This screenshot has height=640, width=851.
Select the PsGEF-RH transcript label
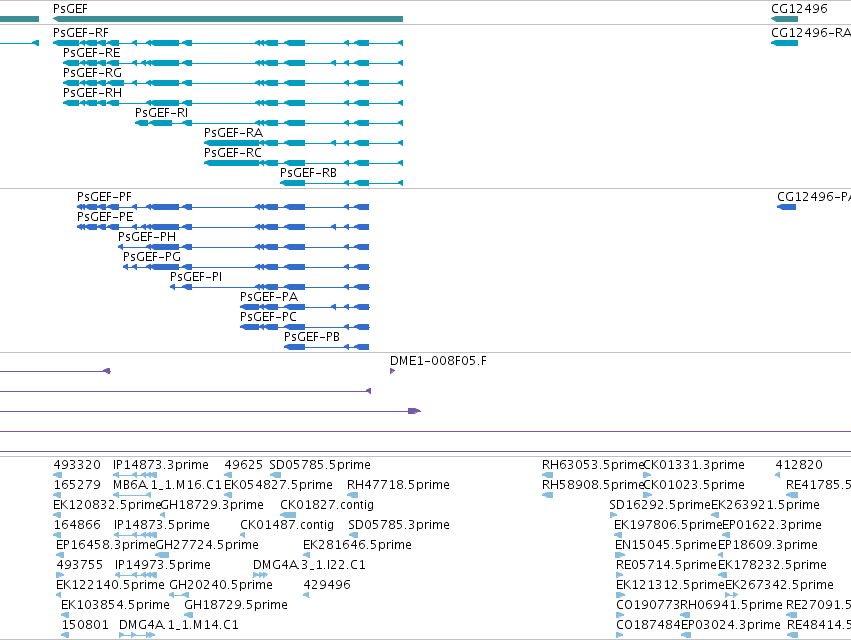click(x=92, y=93)
